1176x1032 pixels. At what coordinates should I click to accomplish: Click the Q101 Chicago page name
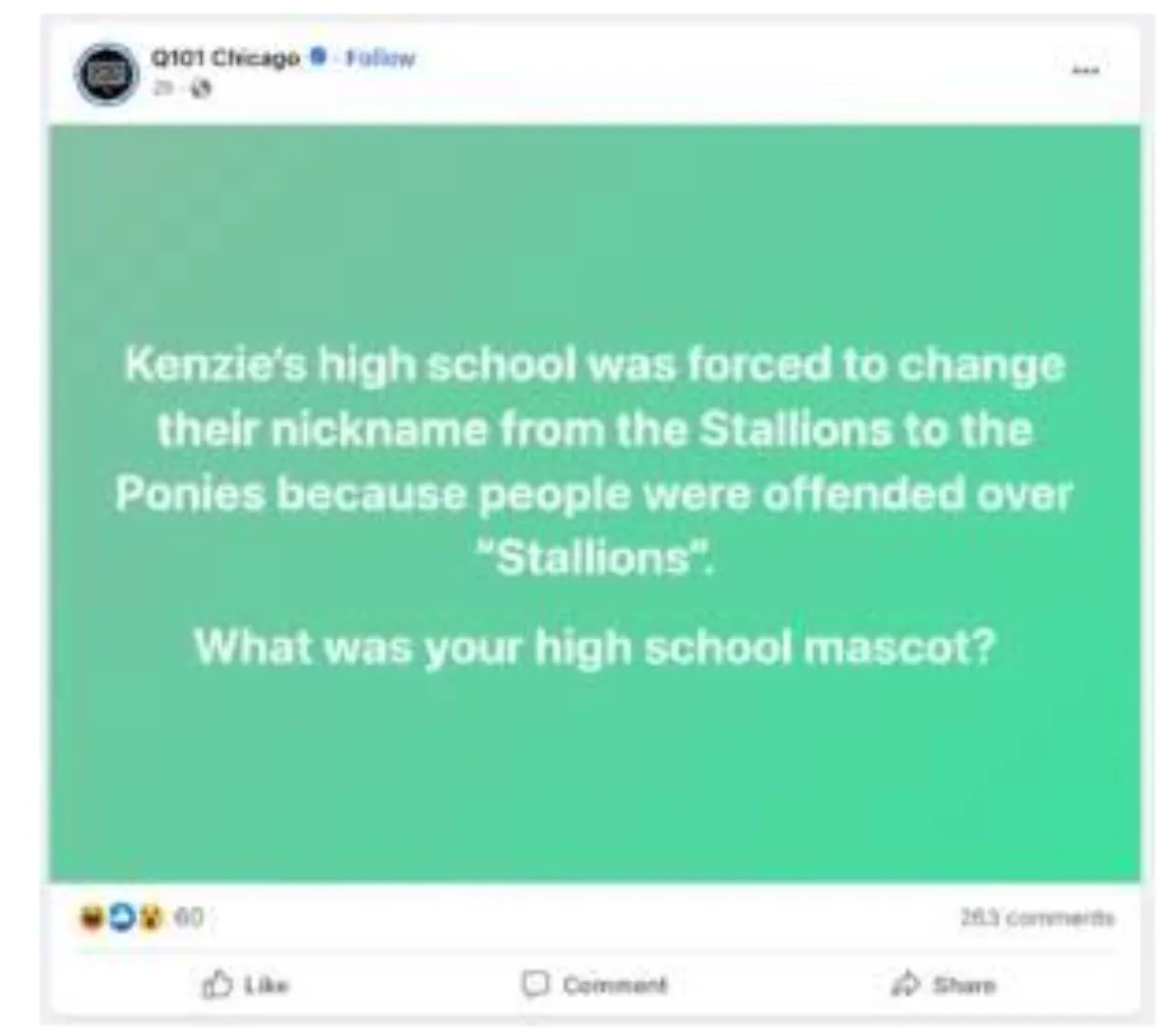pyautogui.click(x=224, y=58)
